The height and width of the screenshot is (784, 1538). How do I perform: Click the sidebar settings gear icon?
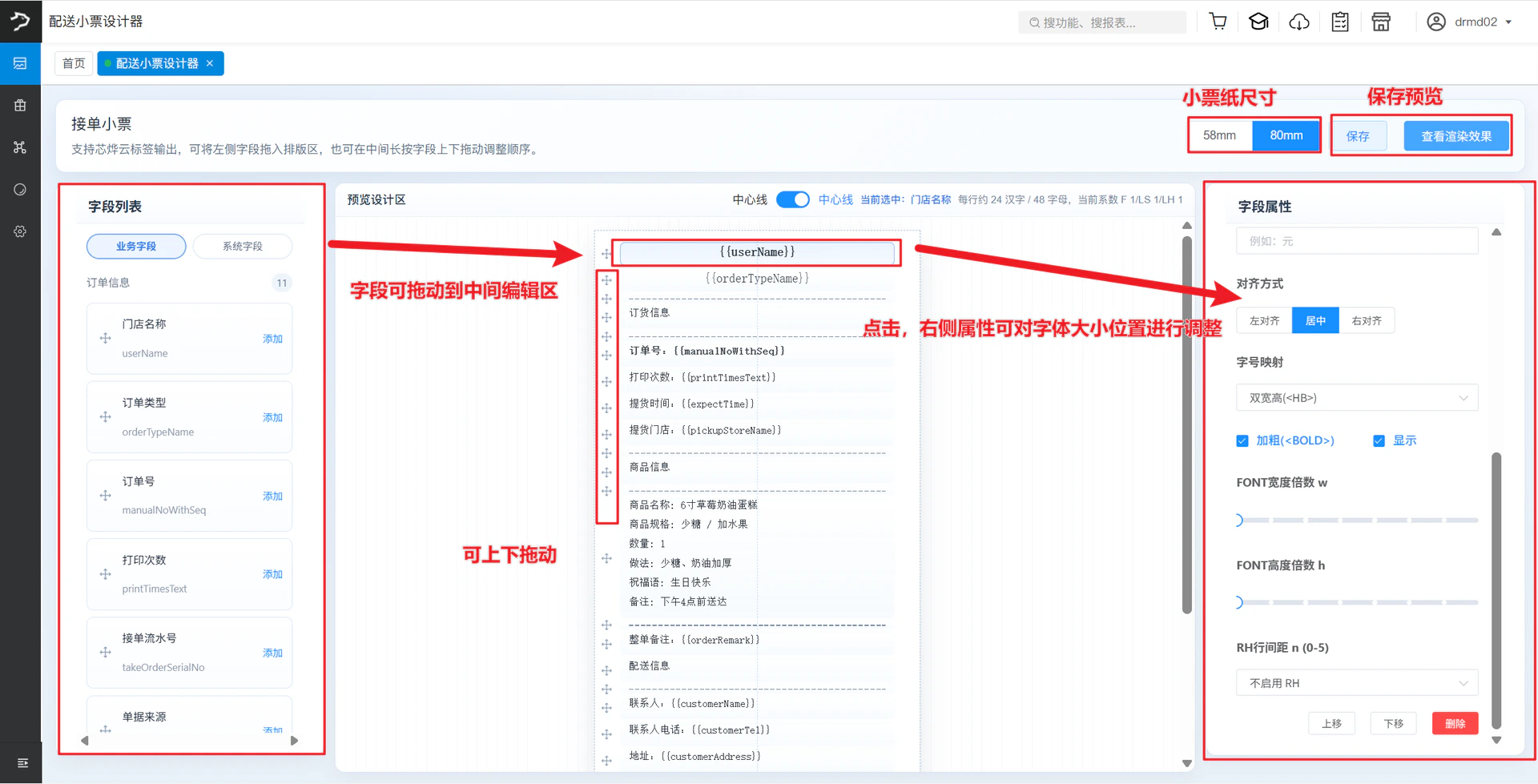pyautogui.click(x=20, y=231)
